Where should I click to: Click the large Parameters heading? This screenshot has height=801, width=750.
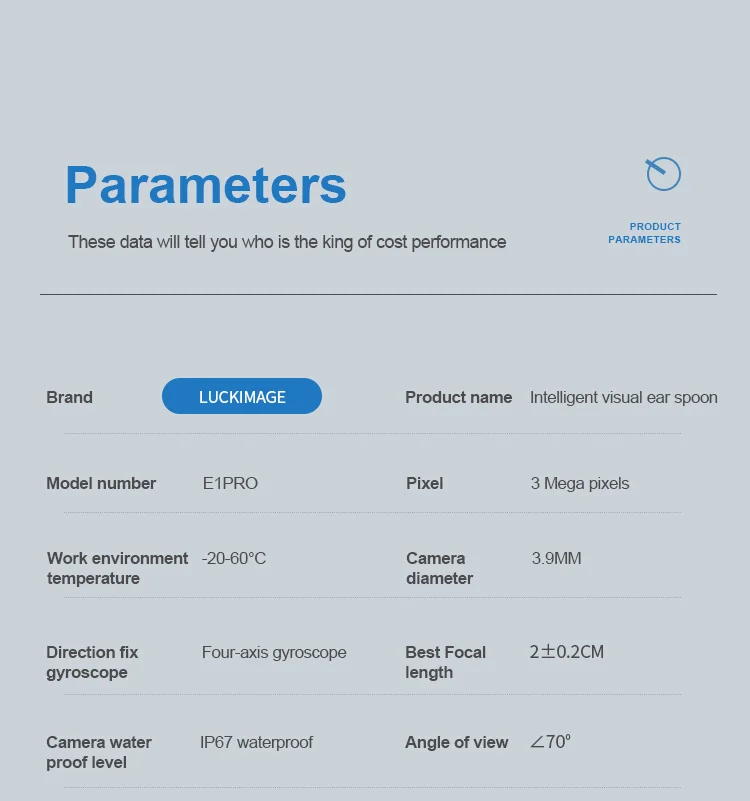pos(206,185)
